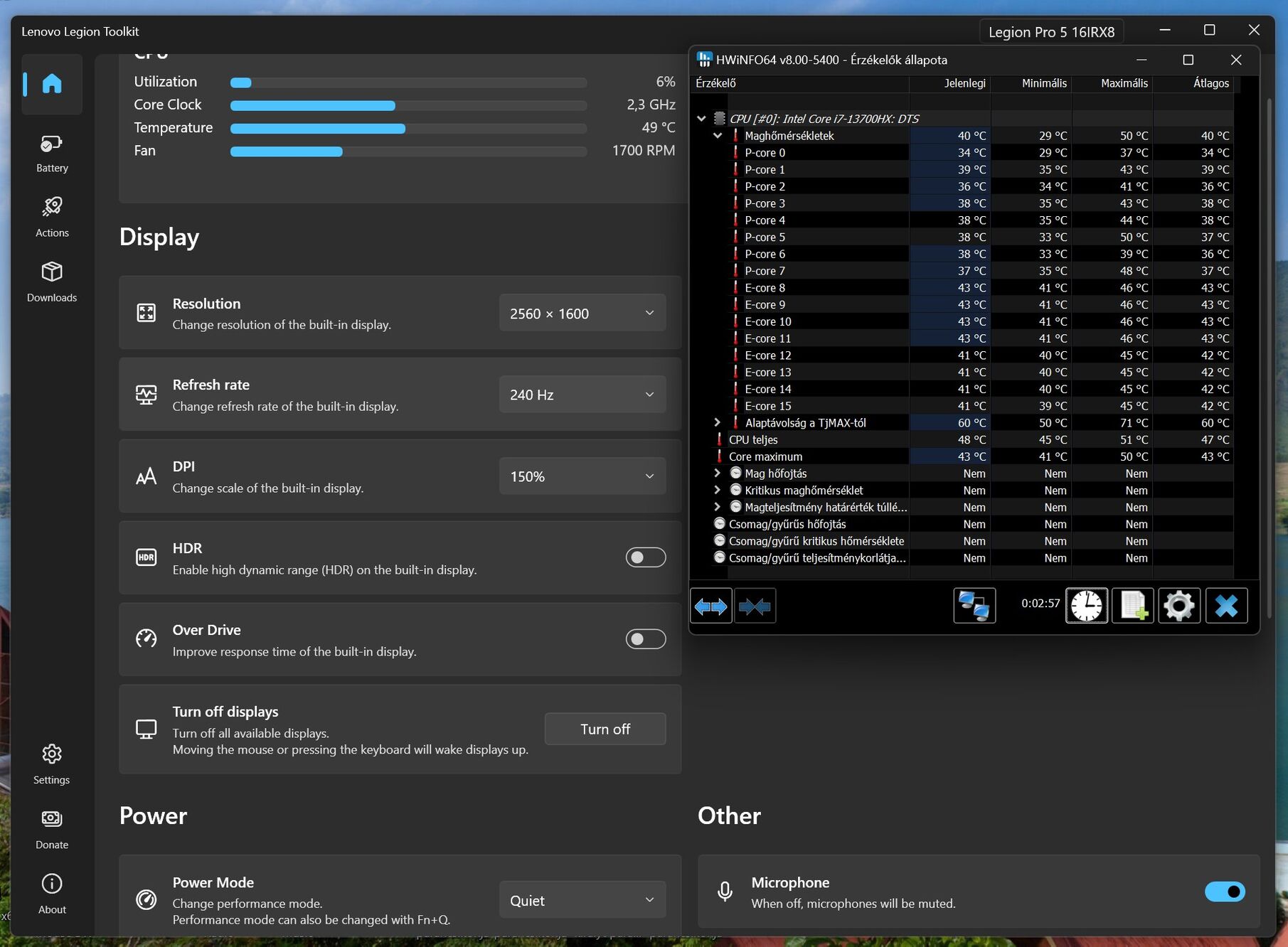Open the Battery page
Screen dimensions: 1288x947
point(52,154)
